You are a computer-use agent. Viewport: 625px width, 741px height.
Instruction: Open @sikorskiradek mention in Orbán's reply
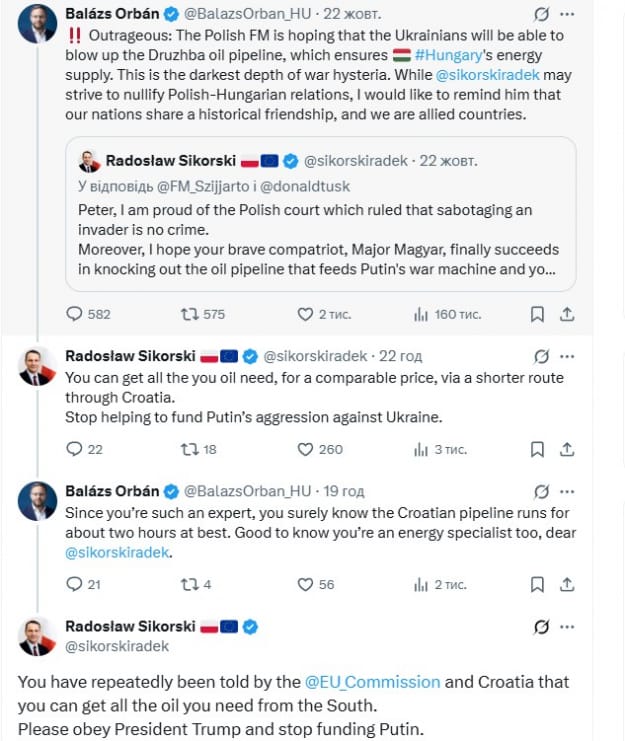click(x=118, y=552)
